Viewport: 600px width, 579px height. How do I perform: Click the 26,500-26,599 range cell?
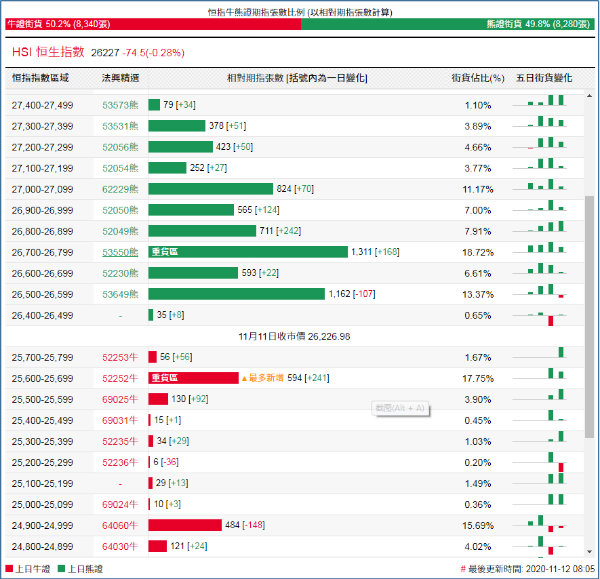tap(42, 295)
